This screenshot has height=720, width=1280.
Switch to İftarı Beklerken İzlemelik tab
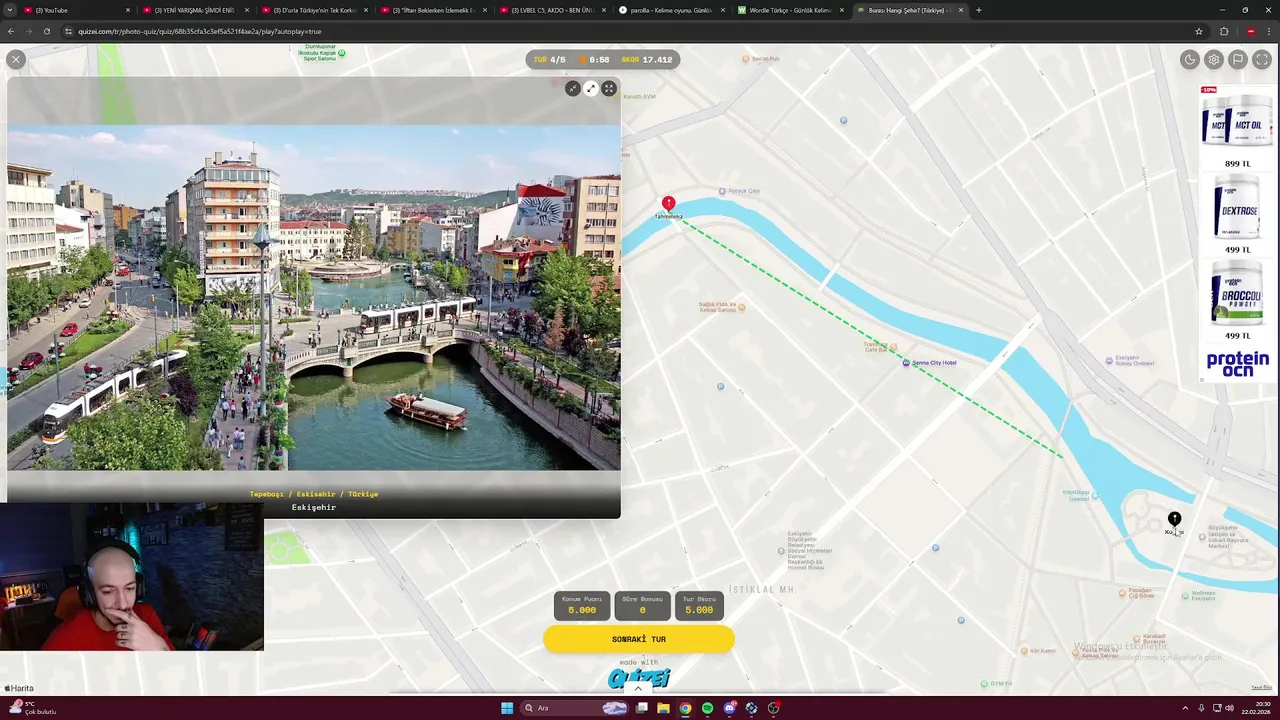click(x=432, y=10)
